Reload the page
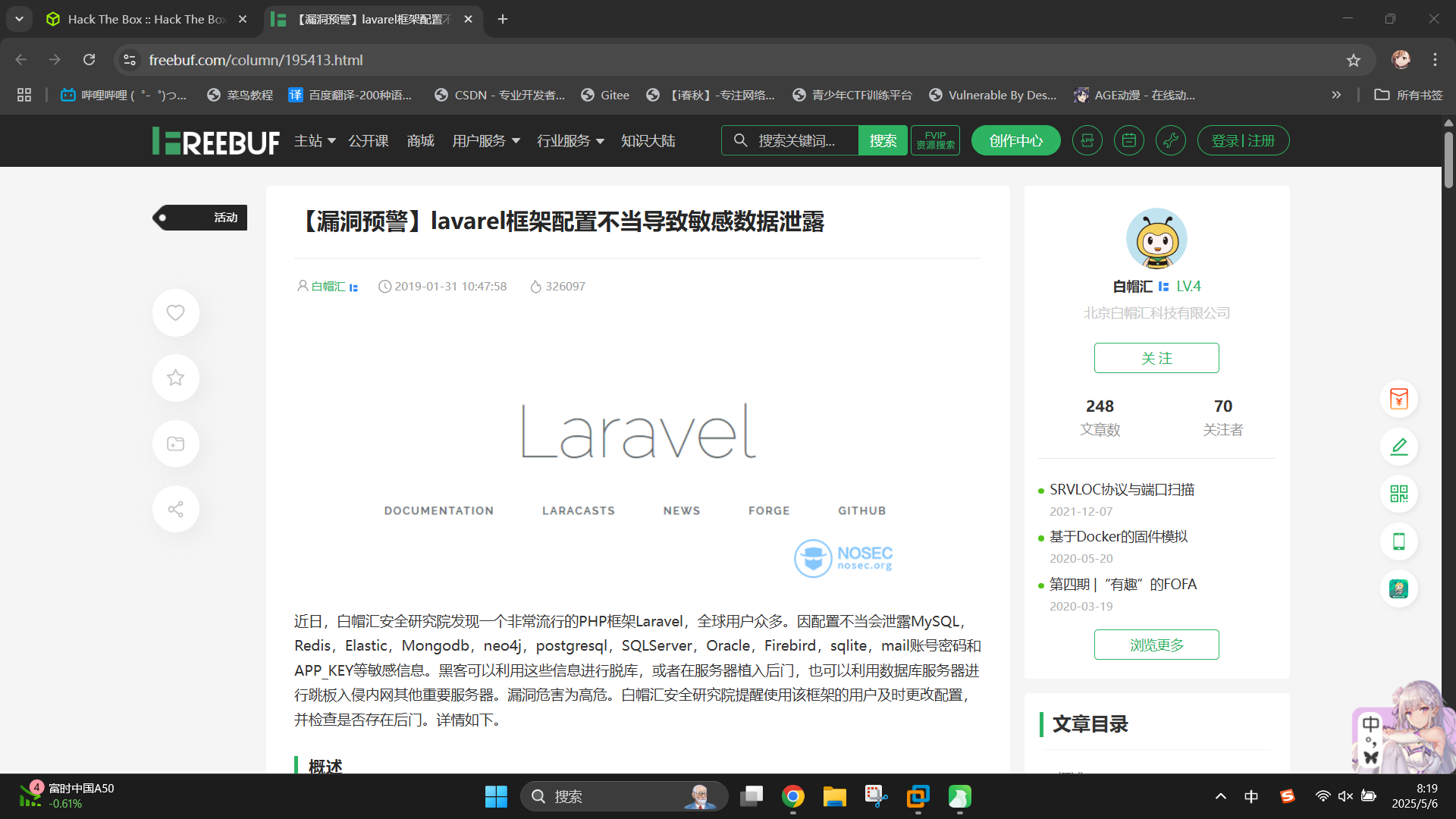 89,60
